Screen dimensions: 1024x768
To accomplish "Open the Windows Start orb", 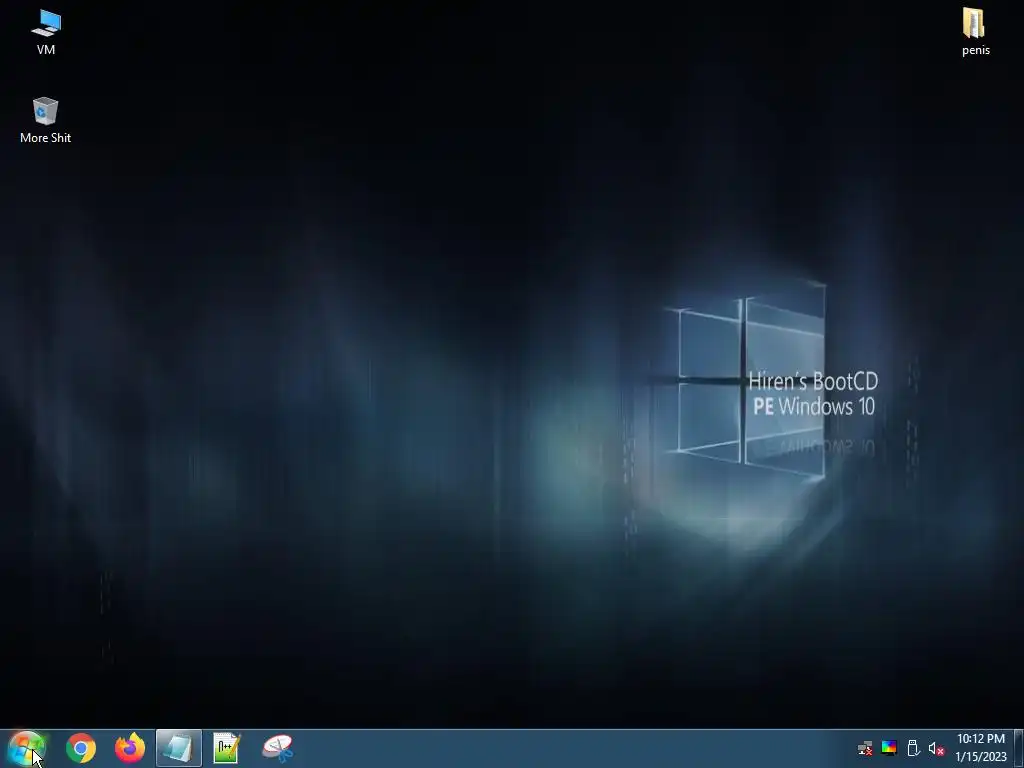I will 27,748.
